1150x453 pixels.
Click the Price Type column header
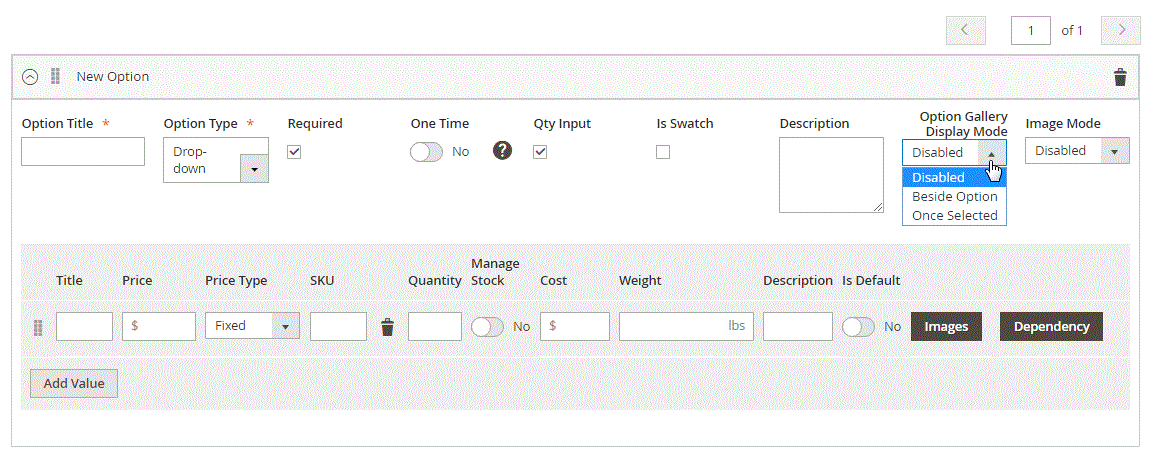[x=236, y=281]
